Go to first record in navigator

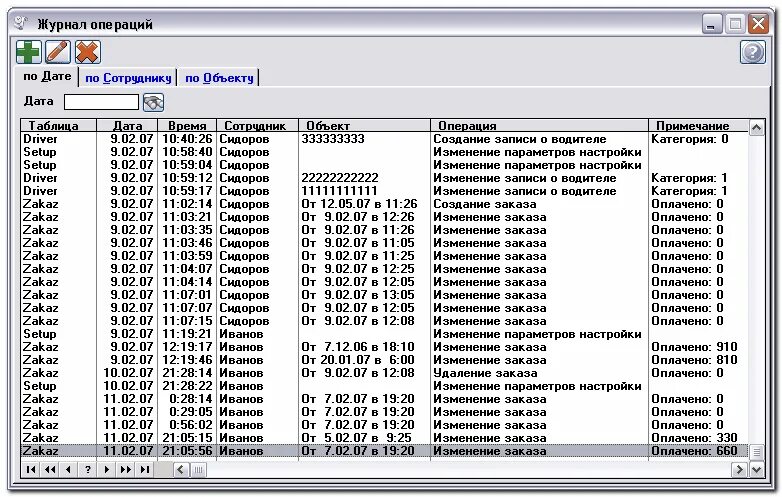point(31,469)
